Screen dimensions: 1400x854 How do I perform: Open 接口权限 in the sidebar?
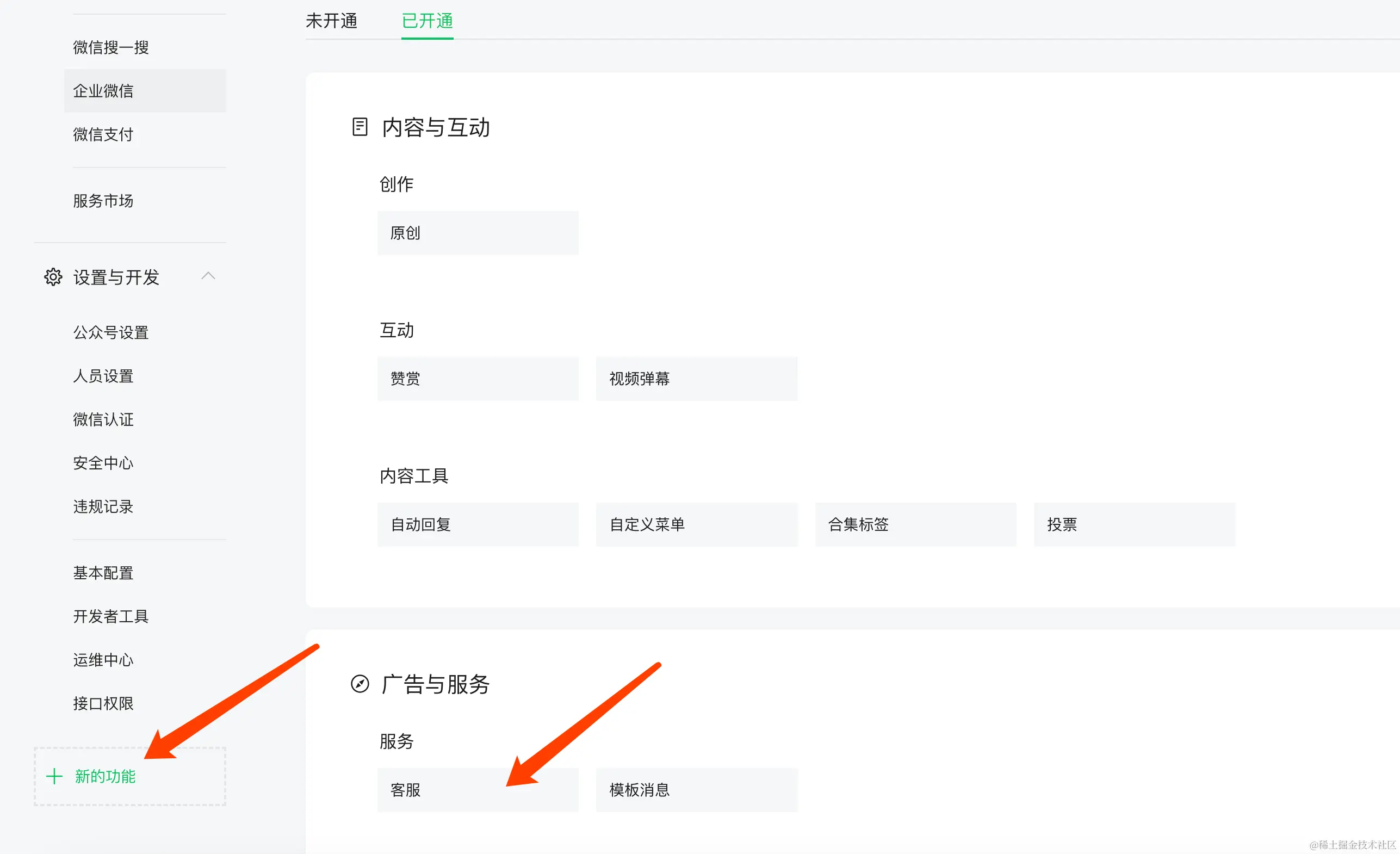pyautogui.click(x=103, y=703)
